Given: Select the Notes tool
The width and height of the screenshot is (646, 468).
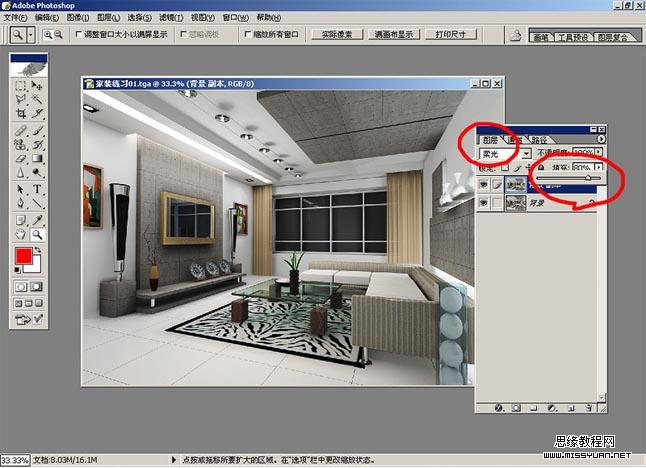Looking at the screenshot, I should (x=20, y=220).
